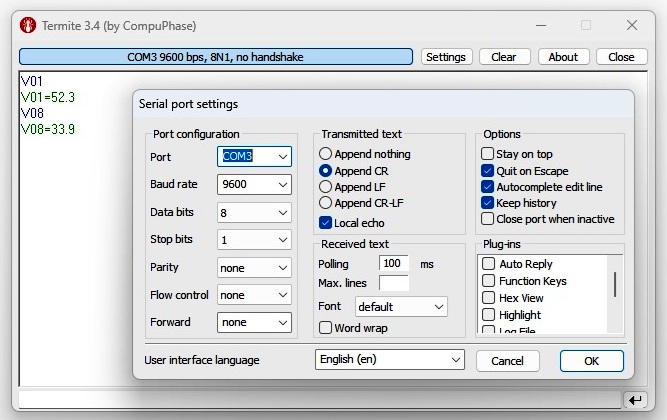Open the Data bits dropdown

tap(254, 212)
